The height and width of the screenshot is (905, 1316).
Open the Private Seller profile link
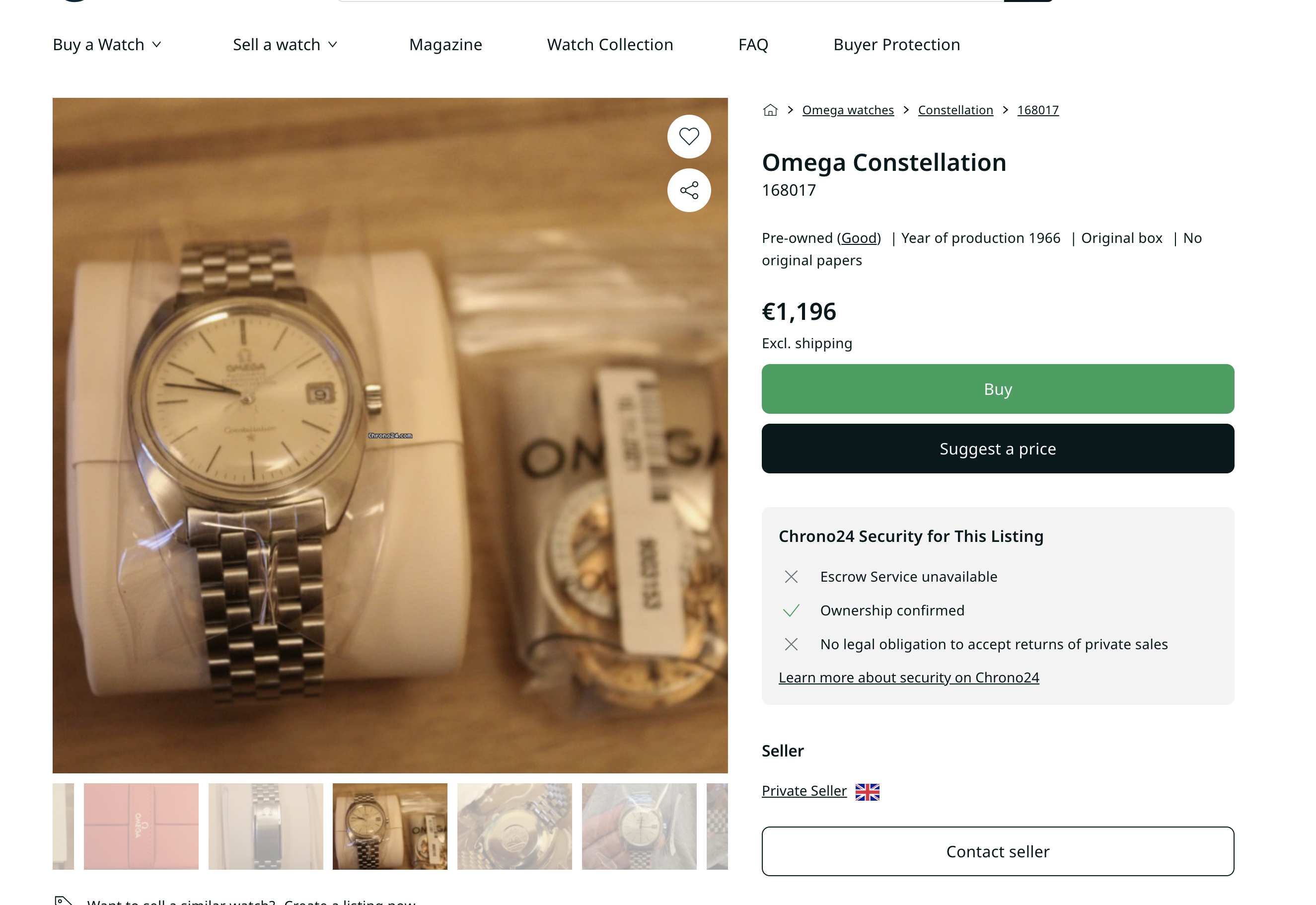pos(804,791)
